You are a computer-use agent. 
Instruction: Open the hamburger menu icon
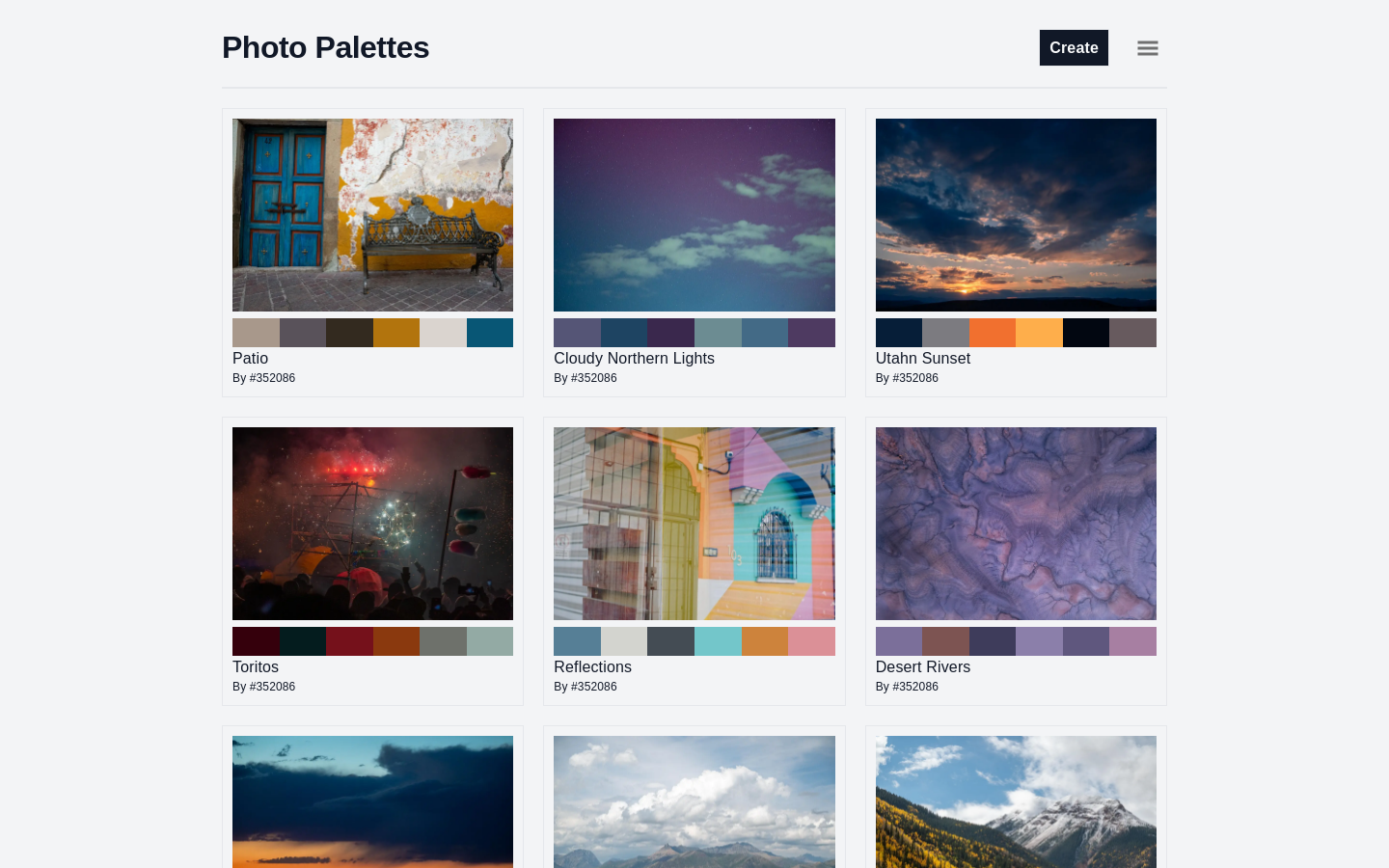tap(1147, 48)
